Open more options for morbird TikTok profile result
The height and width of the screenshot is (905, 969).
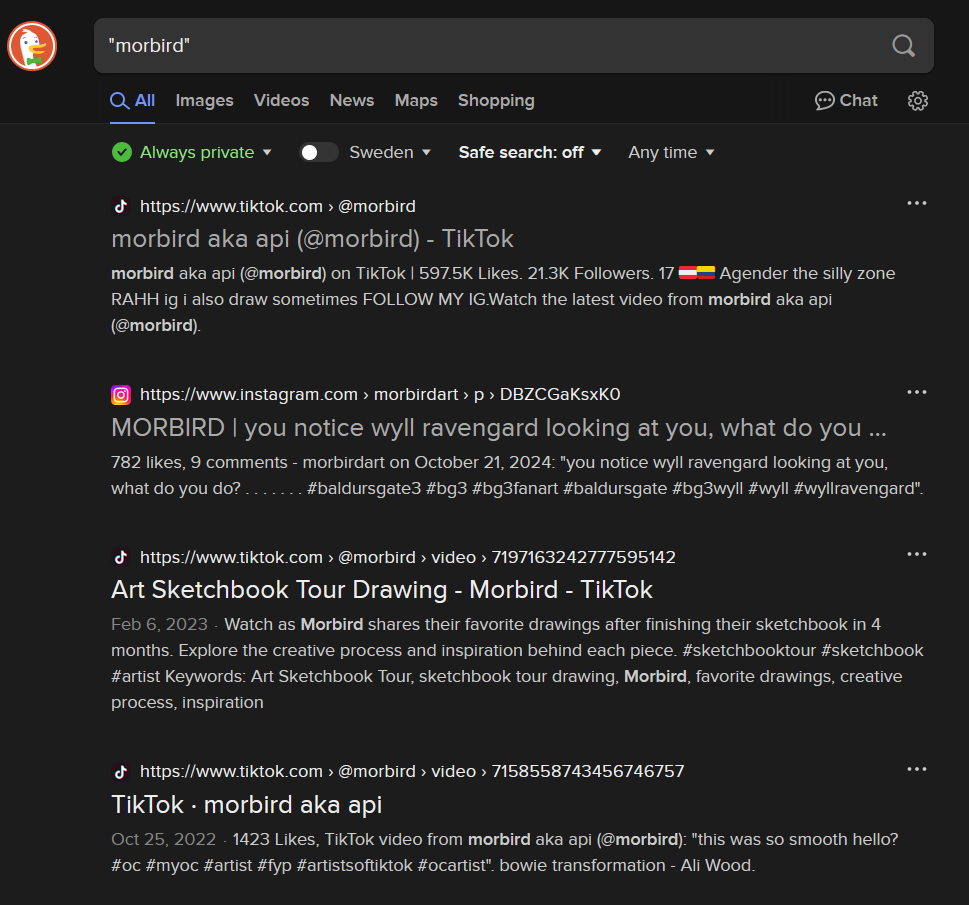(x=916, y=203)
